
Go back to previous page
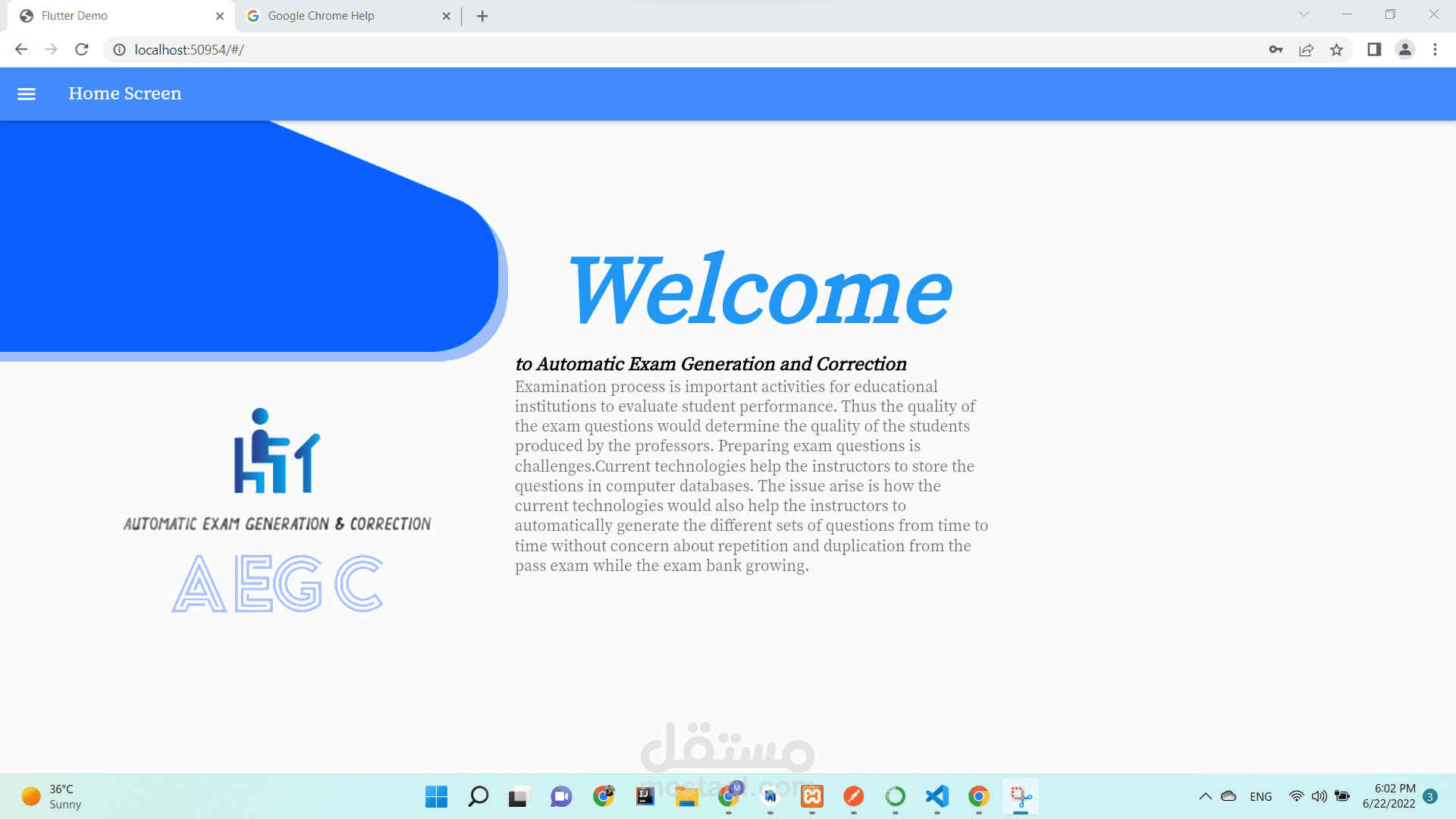[21, 49]
